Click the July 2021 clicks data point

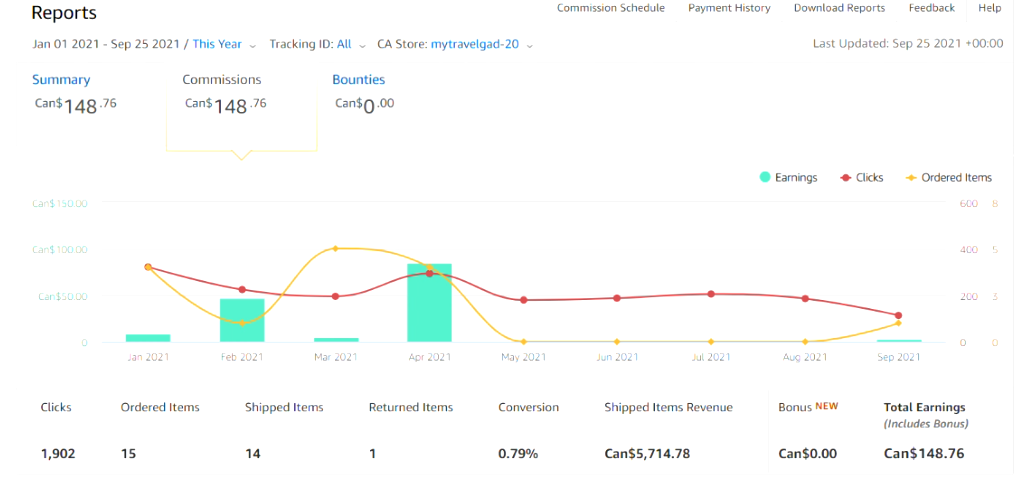(x=711, y=294)
